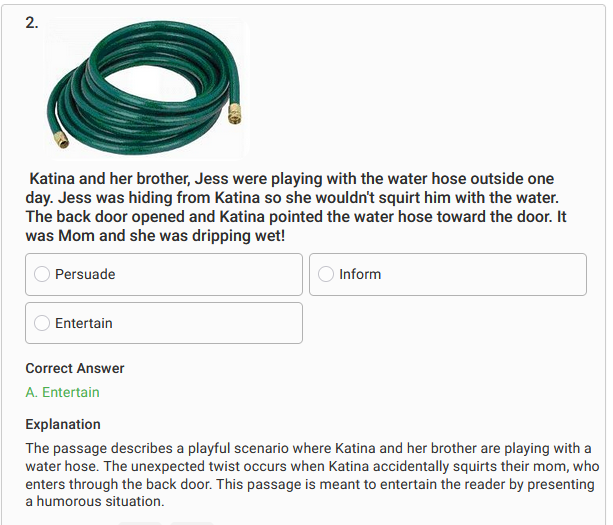
Task: Choose the Entertain radio button
Action: 42,323
